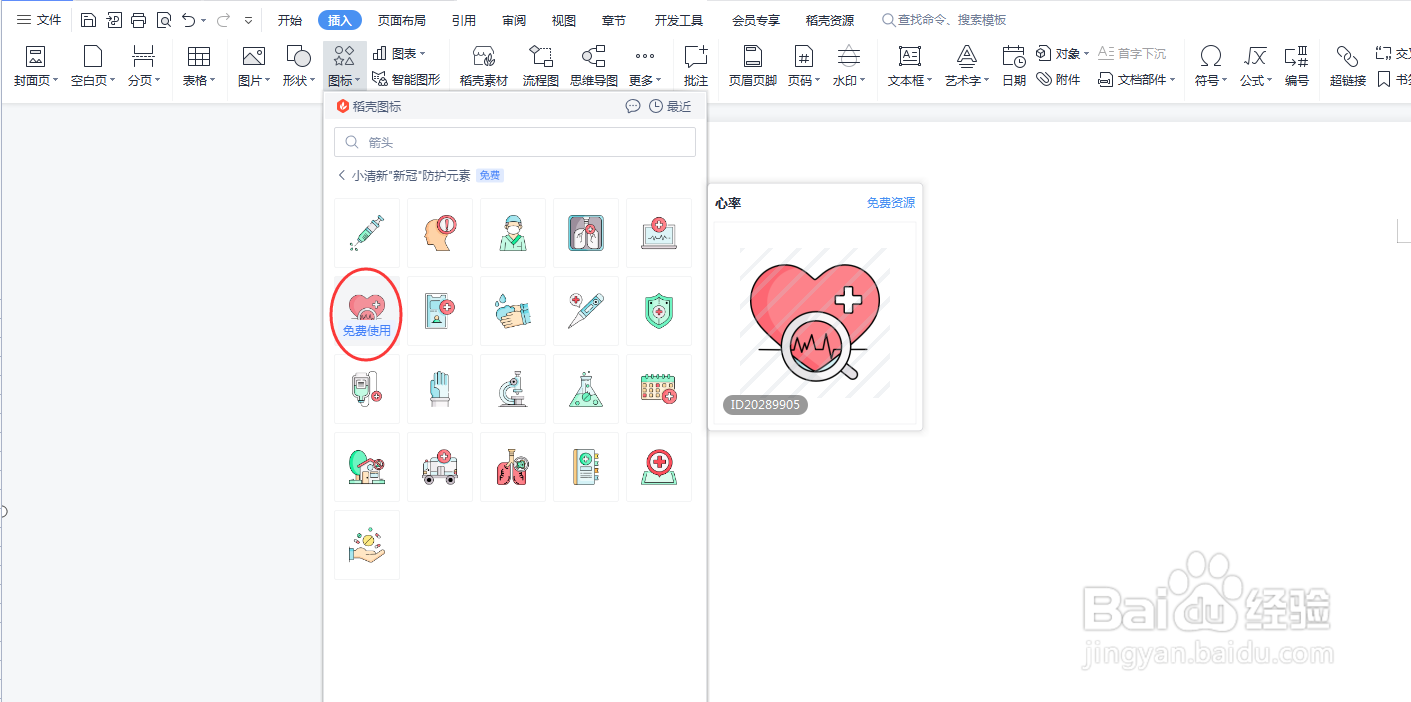This screenshot has height=702, width=1411.
Task: Select the medical calendar icon
Action: (x=659, y=389)
